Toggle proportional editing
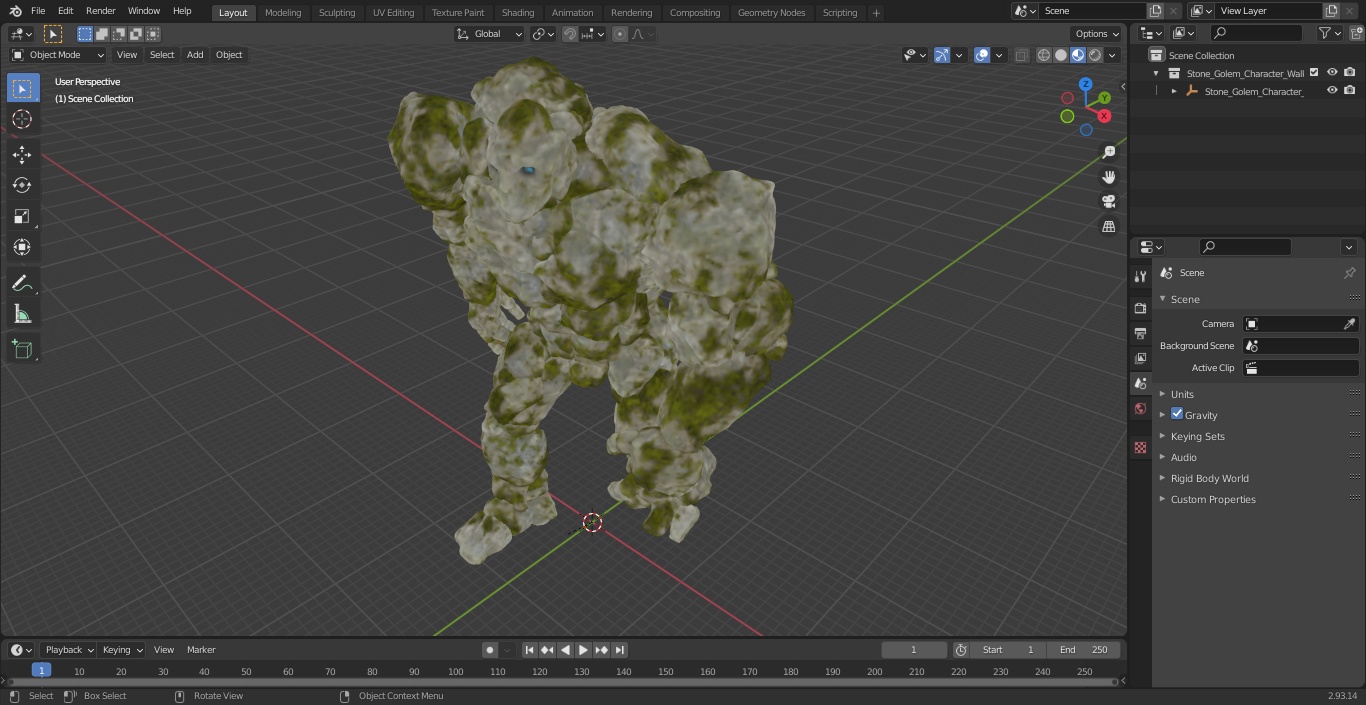1366x705 pixels. point(620,34)
